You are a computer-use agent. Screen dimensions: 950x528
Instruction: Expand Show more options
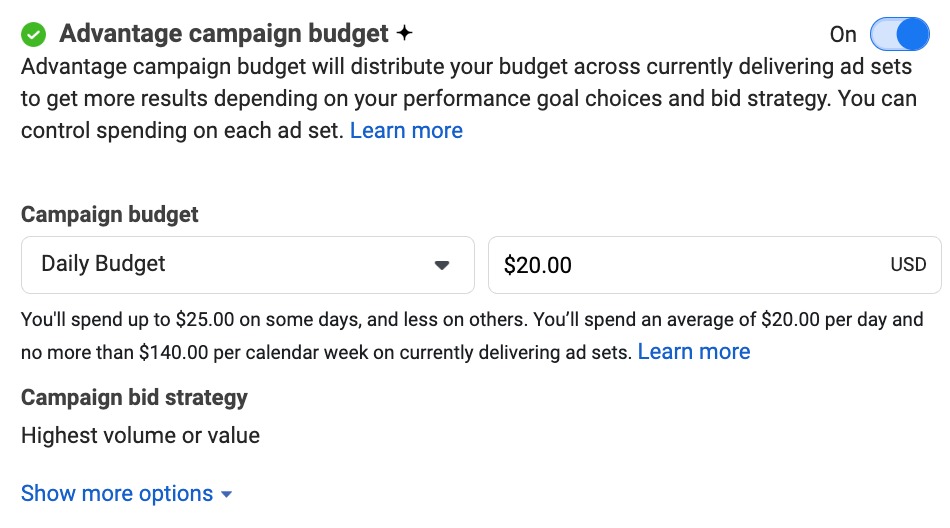click(x=117, y=494)
